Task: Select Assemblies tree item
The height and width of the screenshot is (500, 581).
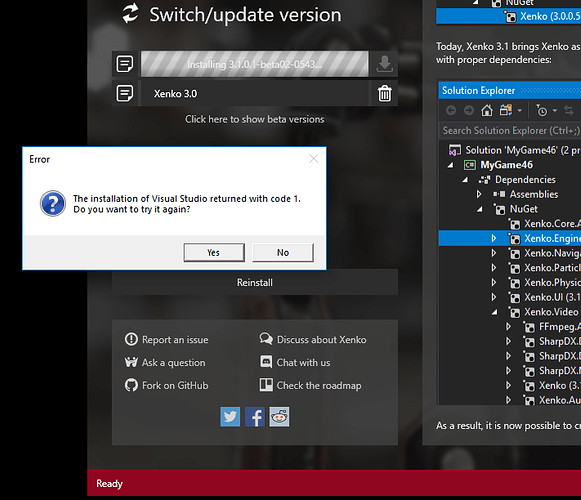Action: pos(534,194)
